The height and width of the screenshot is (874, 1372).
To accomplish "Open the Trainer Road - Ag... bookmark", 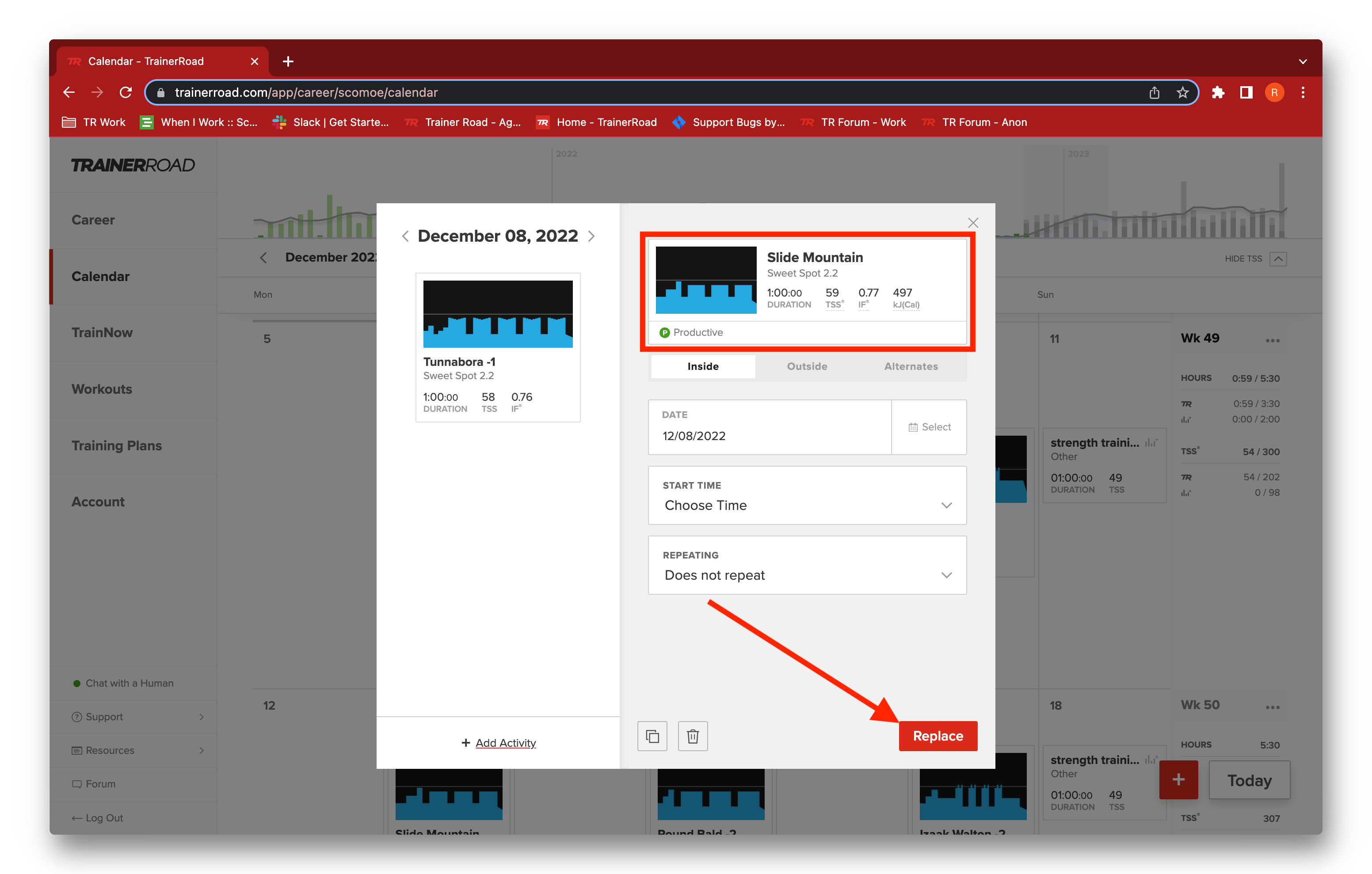I will (x=463, y=122).
